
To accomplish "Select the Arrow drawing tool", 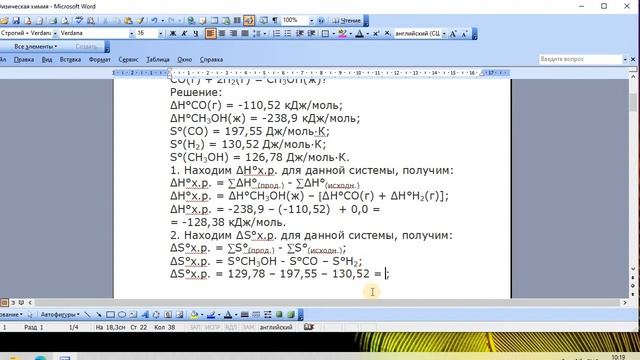I will click(x=98, y=315).
